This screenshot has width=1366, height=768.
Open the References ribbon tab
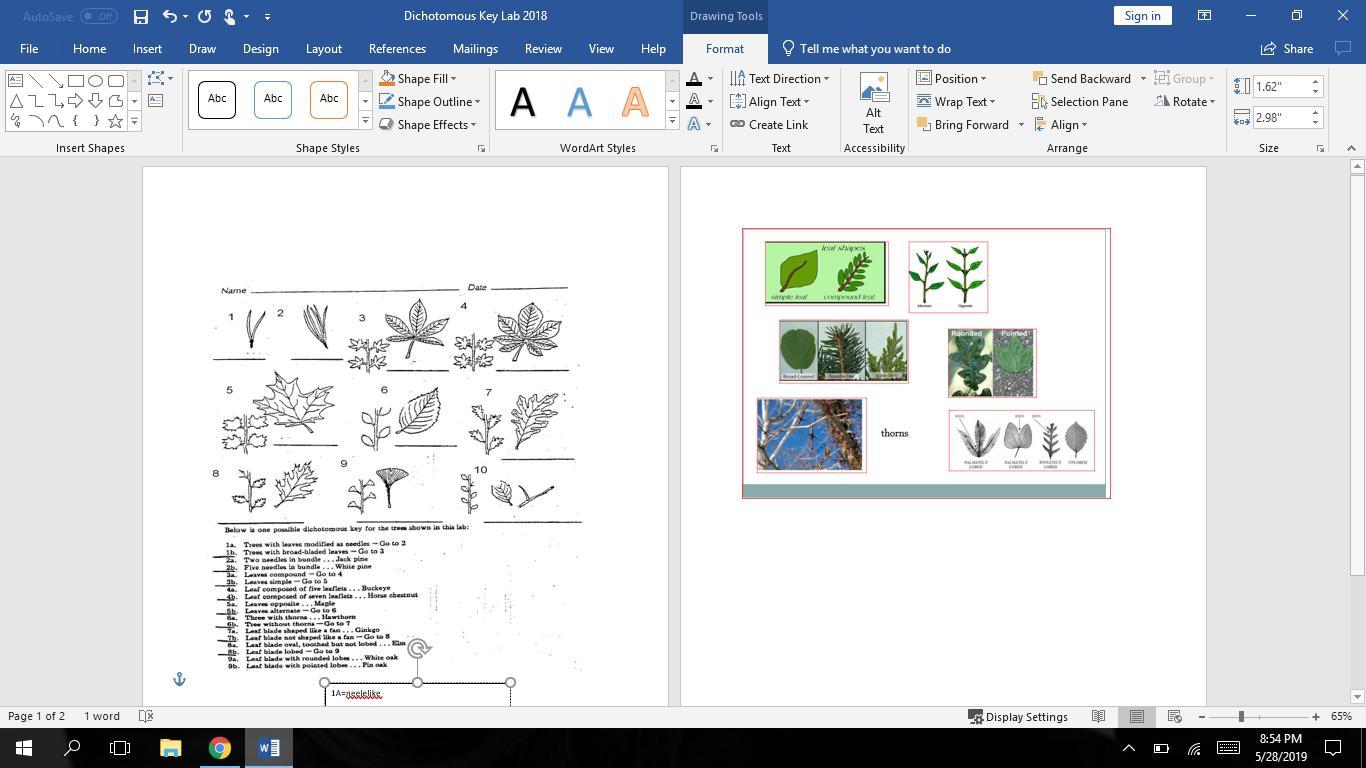(397, 49)
